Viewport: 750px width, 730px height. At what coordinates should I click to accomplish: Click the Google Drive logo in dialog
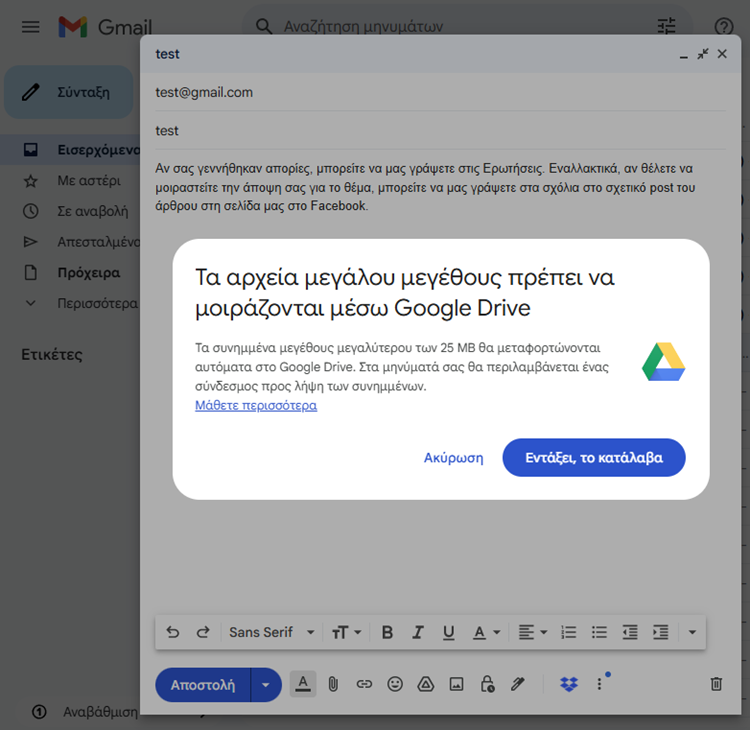663,362
